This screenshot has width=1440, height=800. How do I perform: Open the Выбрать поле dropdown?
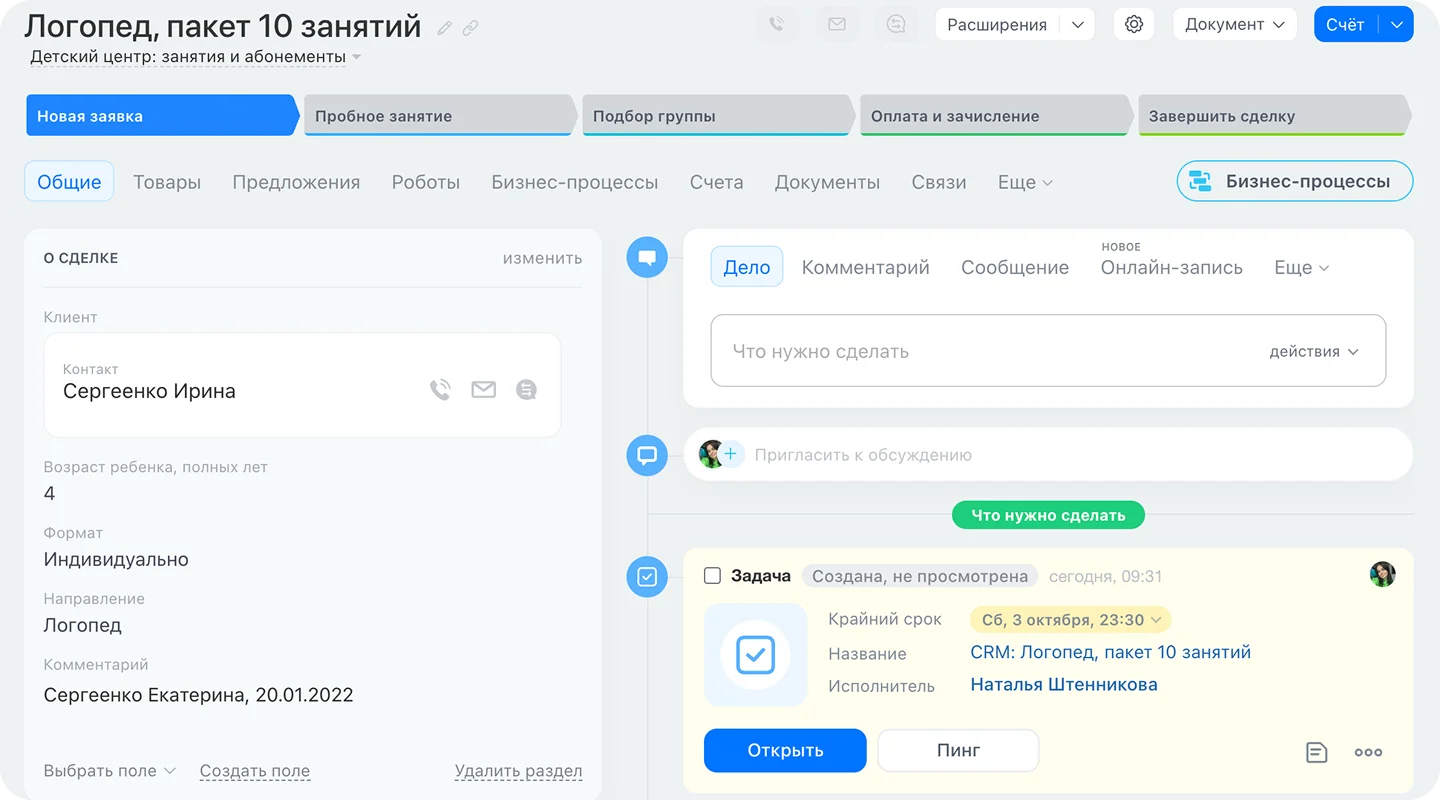click(x=110, y=771)
